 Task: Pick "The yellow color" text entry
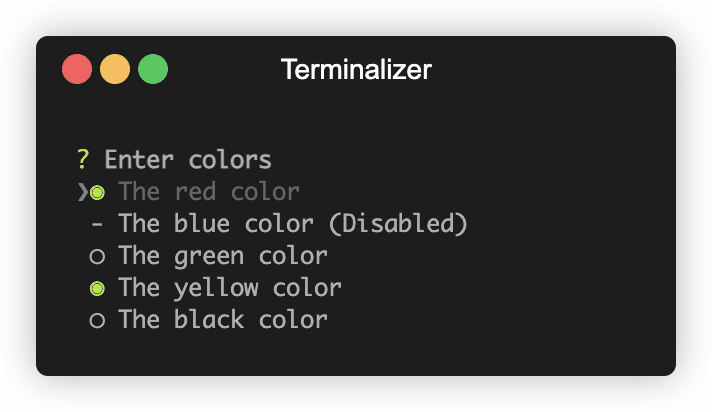pos(229,289)
